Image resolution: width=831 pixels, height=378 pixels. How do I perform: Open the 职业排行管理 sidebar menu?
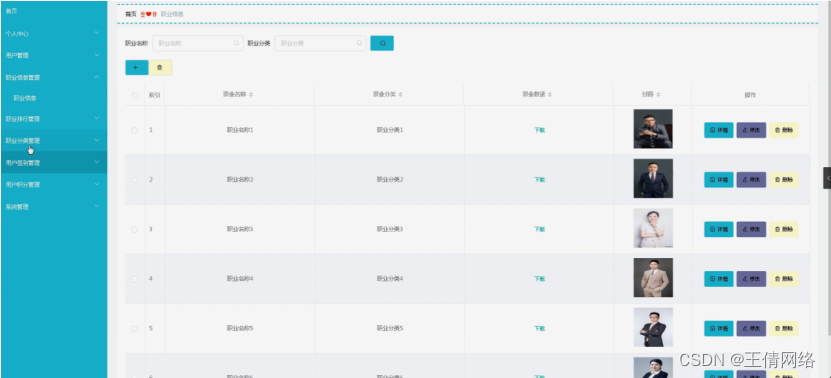click(54, 119)
